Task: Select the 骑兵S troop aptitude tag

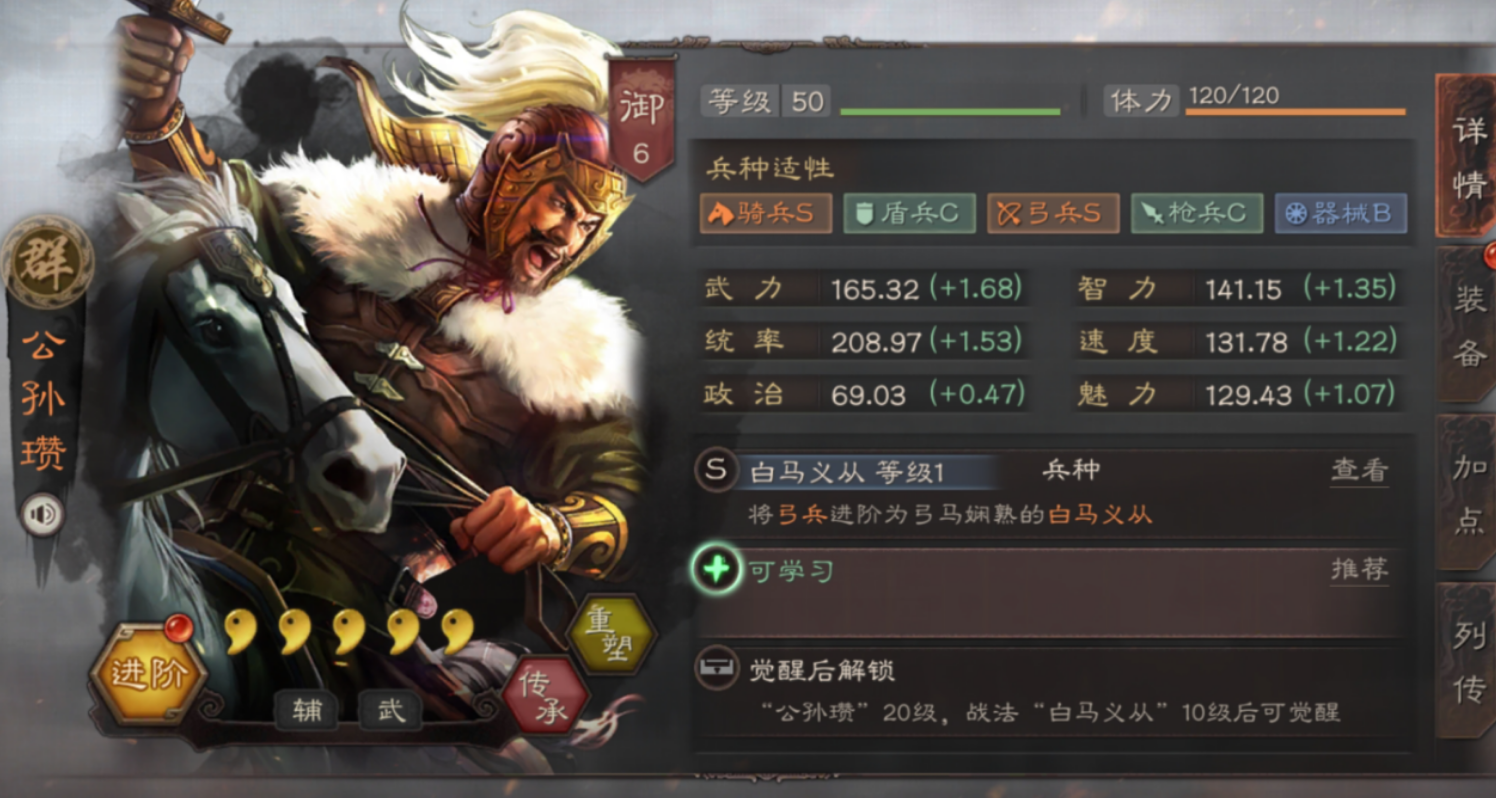Action: 765,214
